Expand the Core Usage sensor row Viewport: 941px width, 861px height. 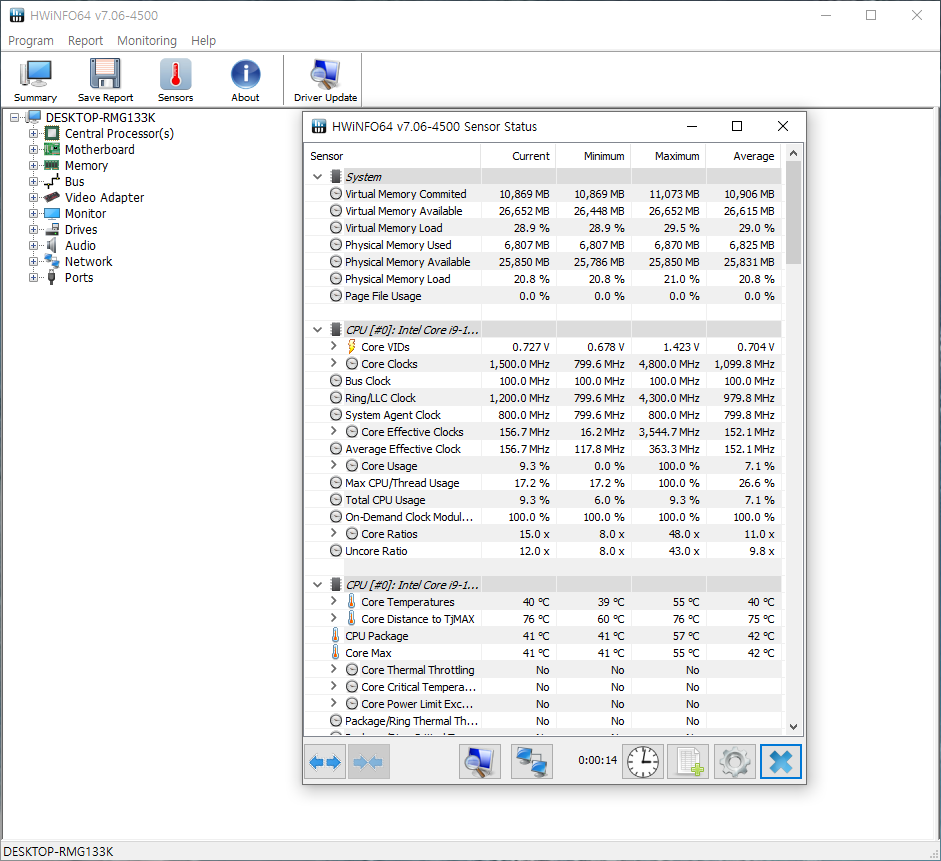[334, 465]
